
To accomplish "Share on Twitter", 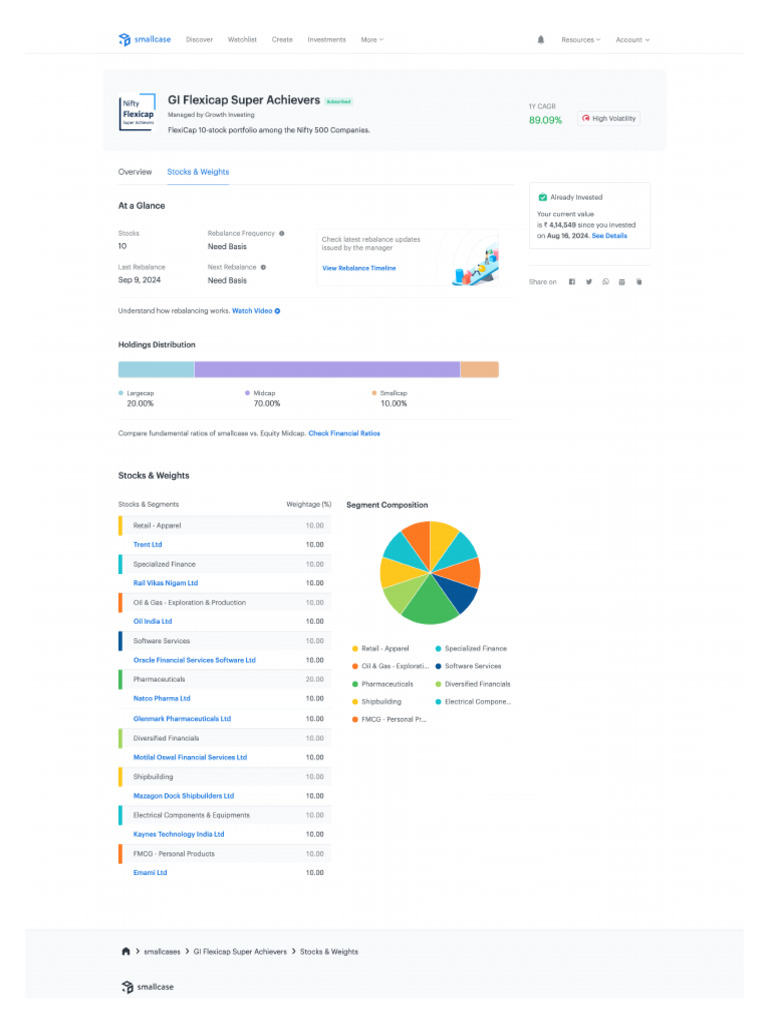I will [589, 282].
